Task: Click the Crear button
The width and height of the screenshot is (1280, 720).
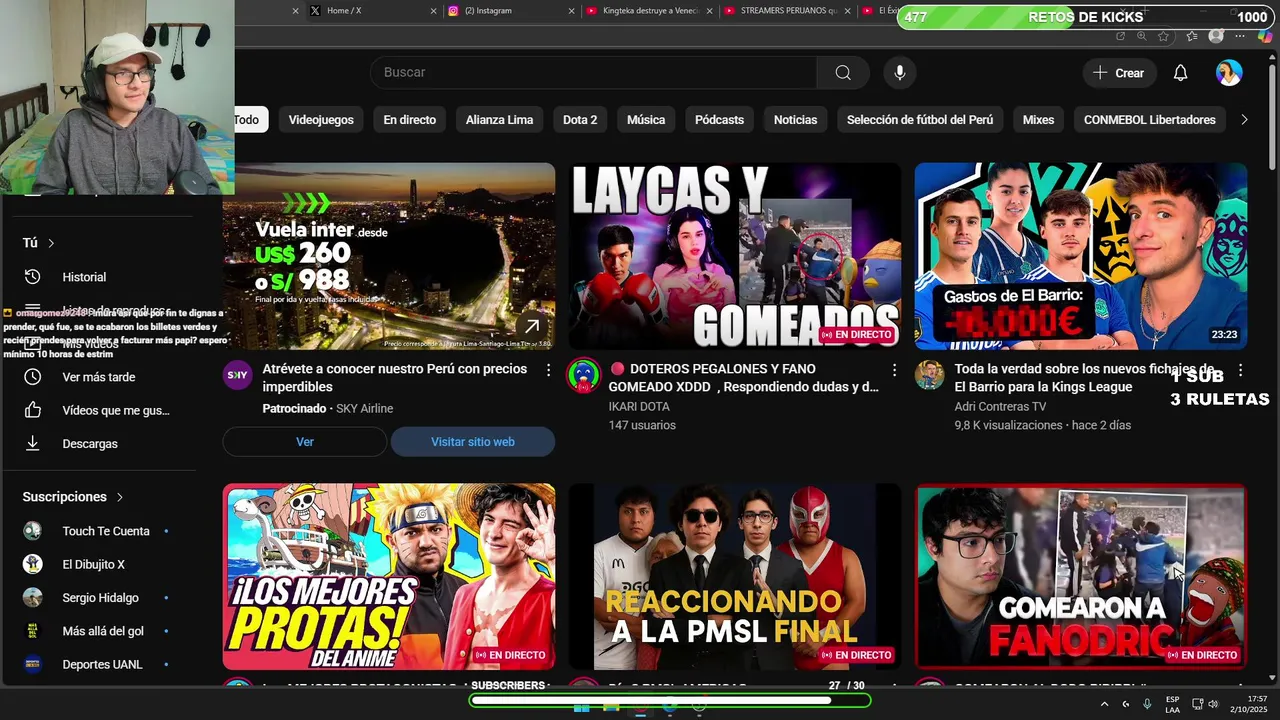Action: coord(1119,73)
